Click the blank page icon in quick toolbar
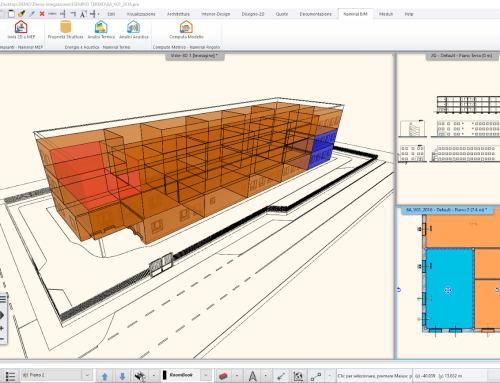The image size is (500, 383). pyautogui.click(x=11, y=14)
